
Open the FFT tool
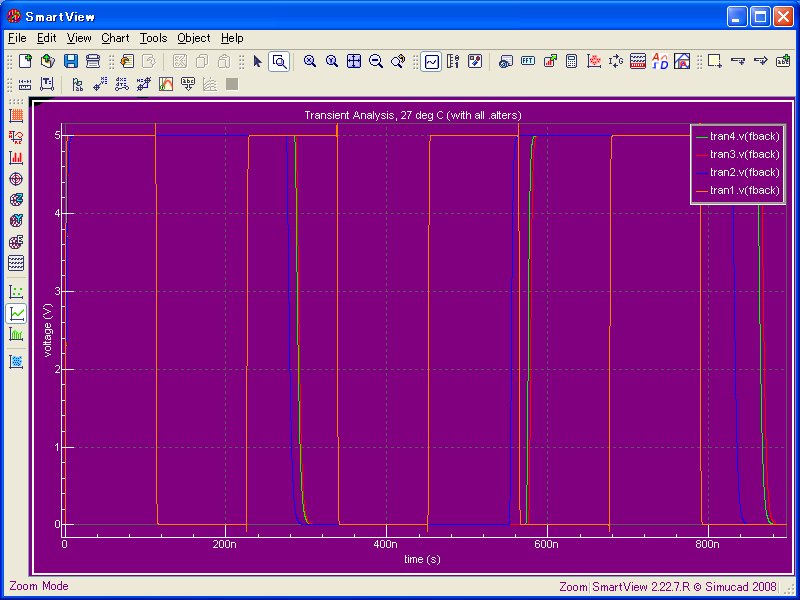(x=528, y=61)
